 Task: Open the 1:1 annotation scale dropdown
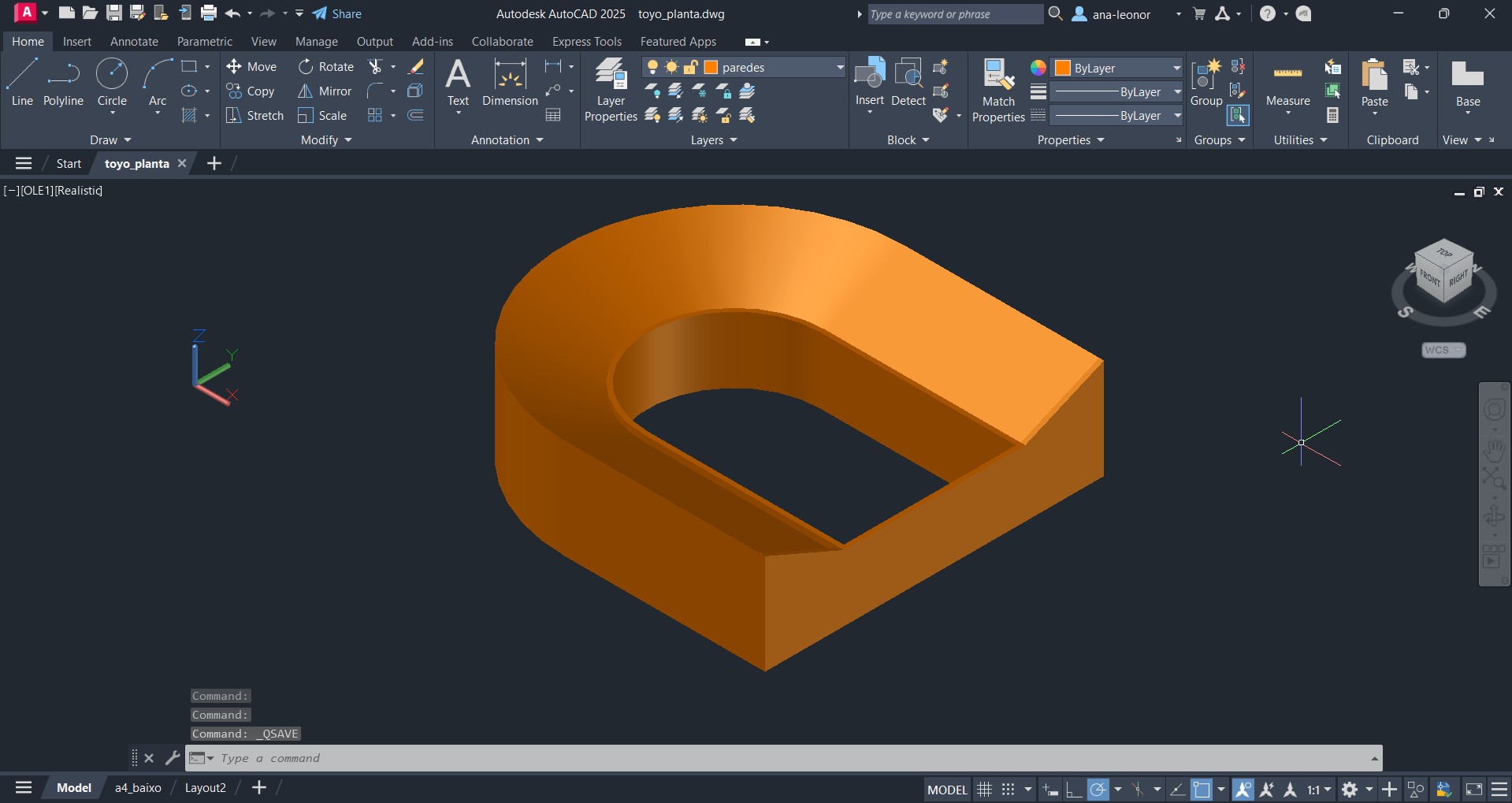tap(1319, 790)
